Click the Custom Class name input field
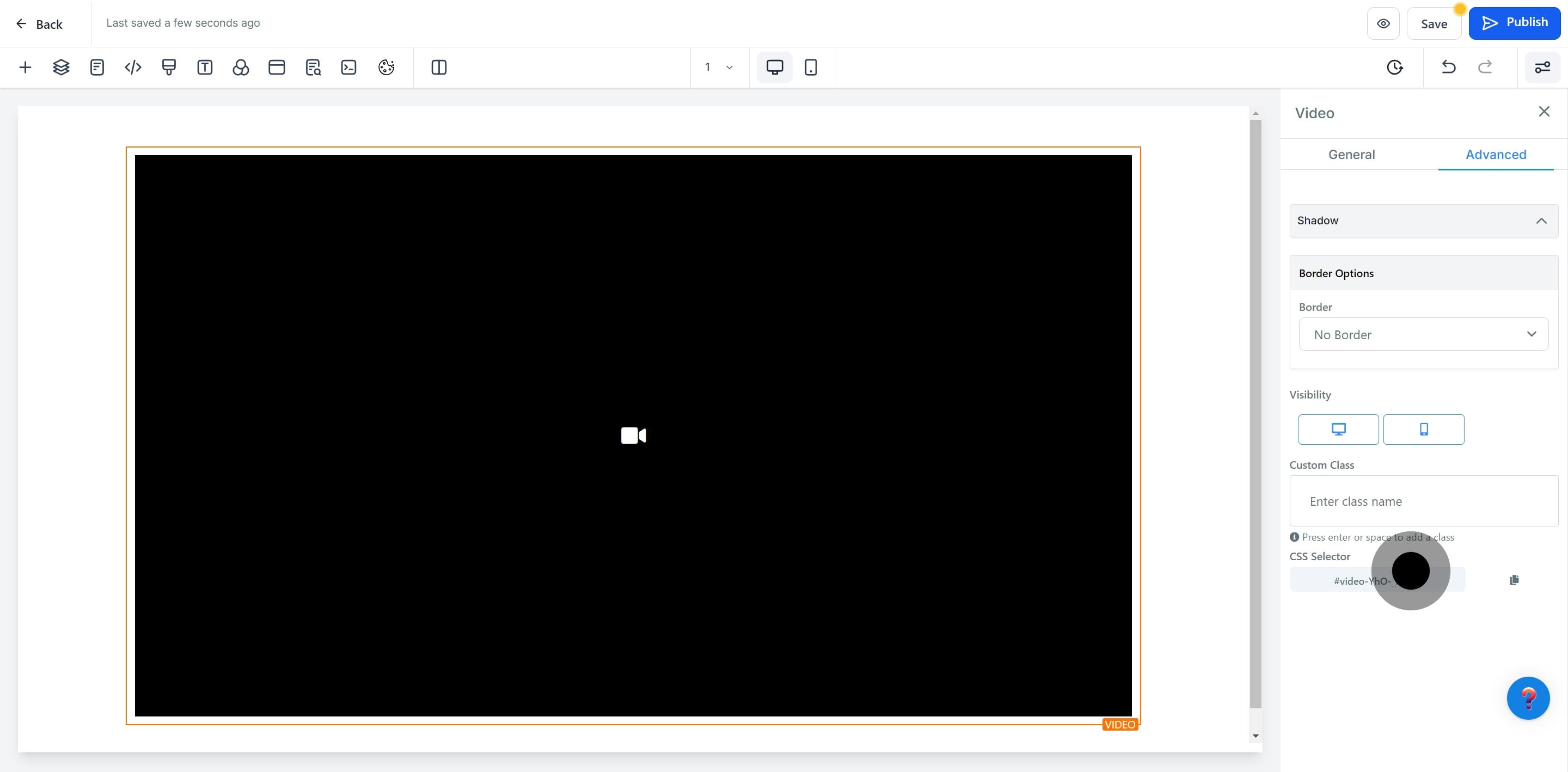Viewport: 1568px width, 772px height. (x=1423, y=501)
